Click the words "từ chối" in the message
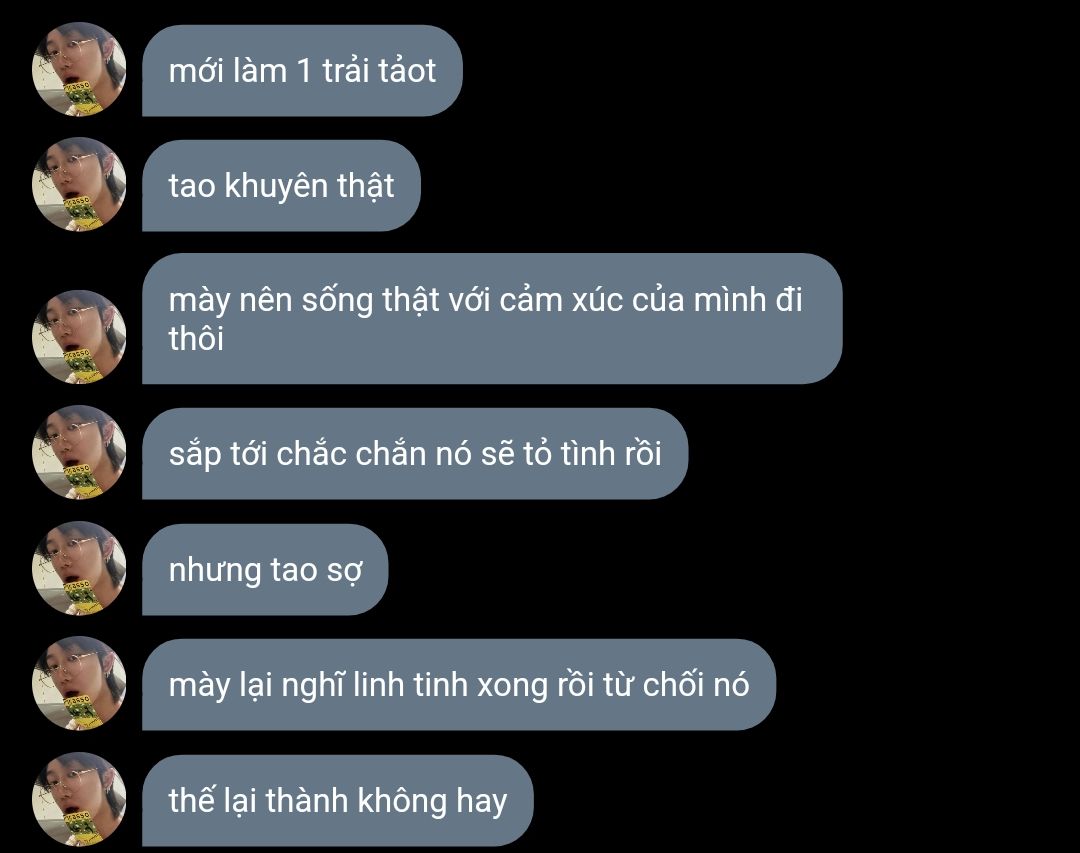 [x=654, y=685]
